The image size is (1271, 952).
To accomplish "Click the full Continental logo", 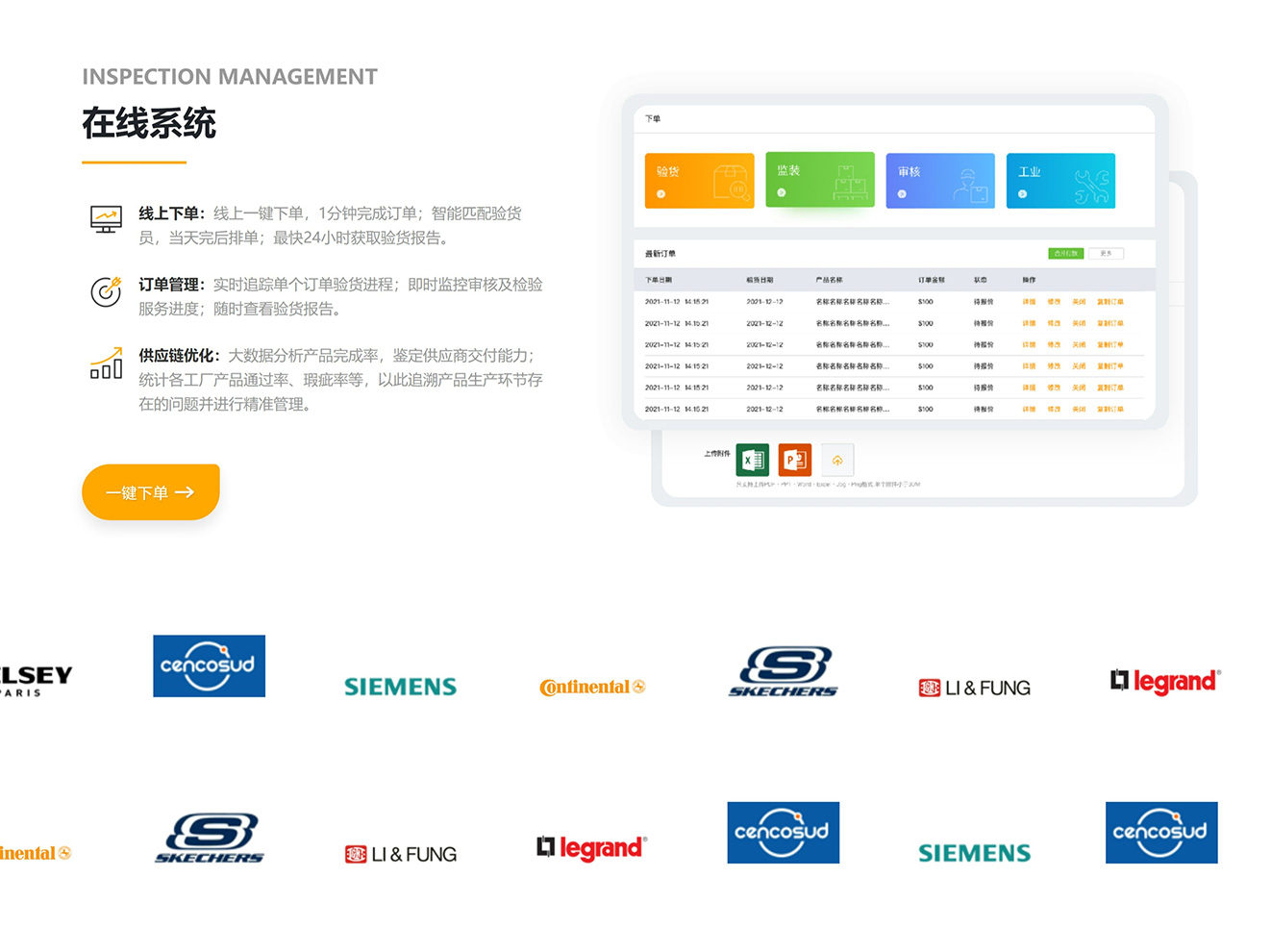I will pos(592,687).
